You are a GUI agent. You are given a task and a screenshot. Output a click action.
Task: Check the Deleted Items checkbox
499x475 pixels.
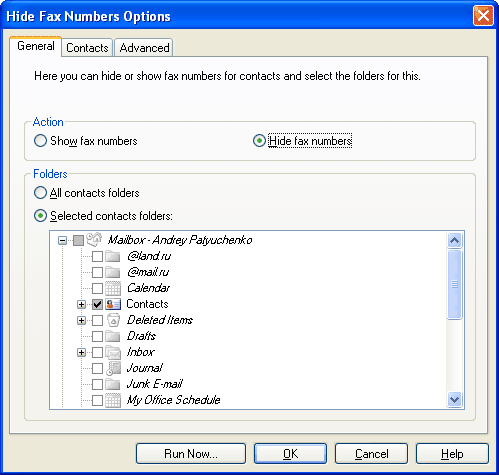coord(97,320)
